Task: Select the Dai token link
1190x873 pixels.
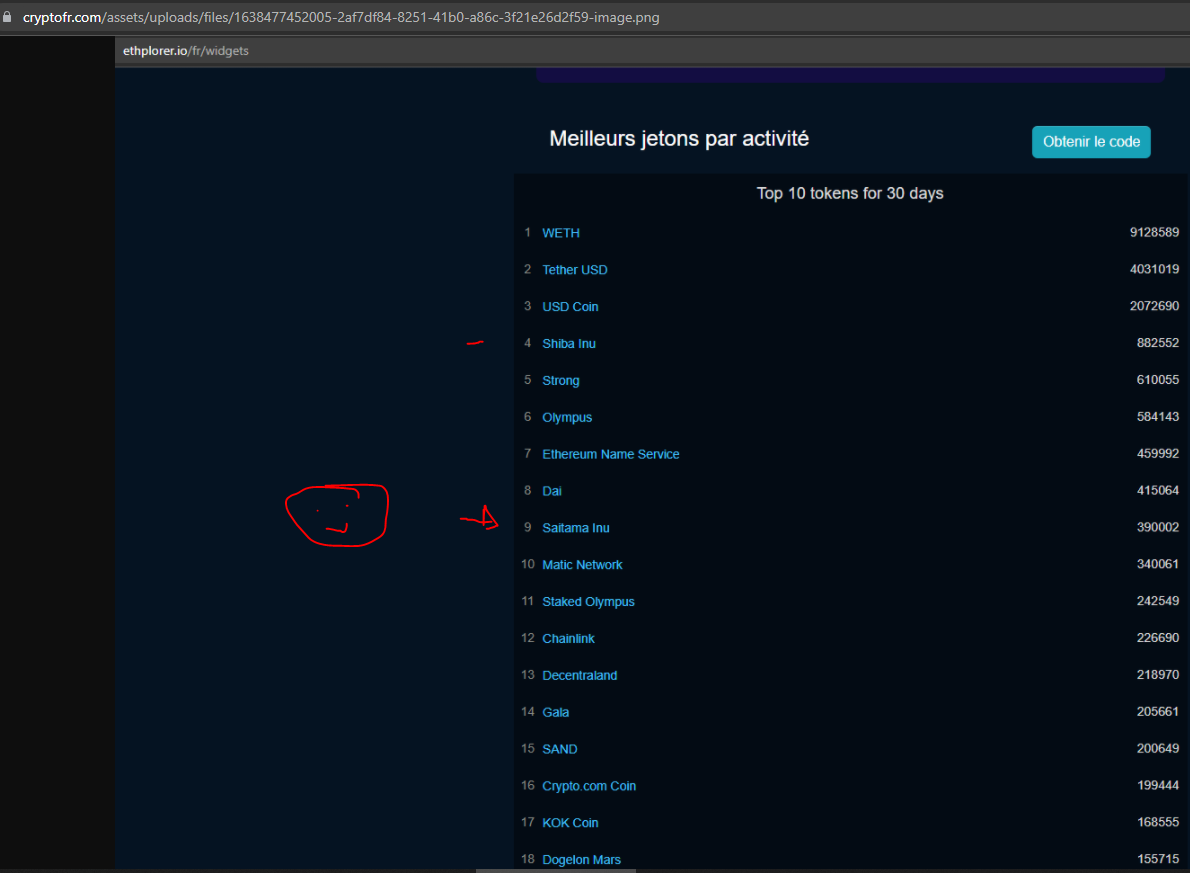Action: pos(552,491)
